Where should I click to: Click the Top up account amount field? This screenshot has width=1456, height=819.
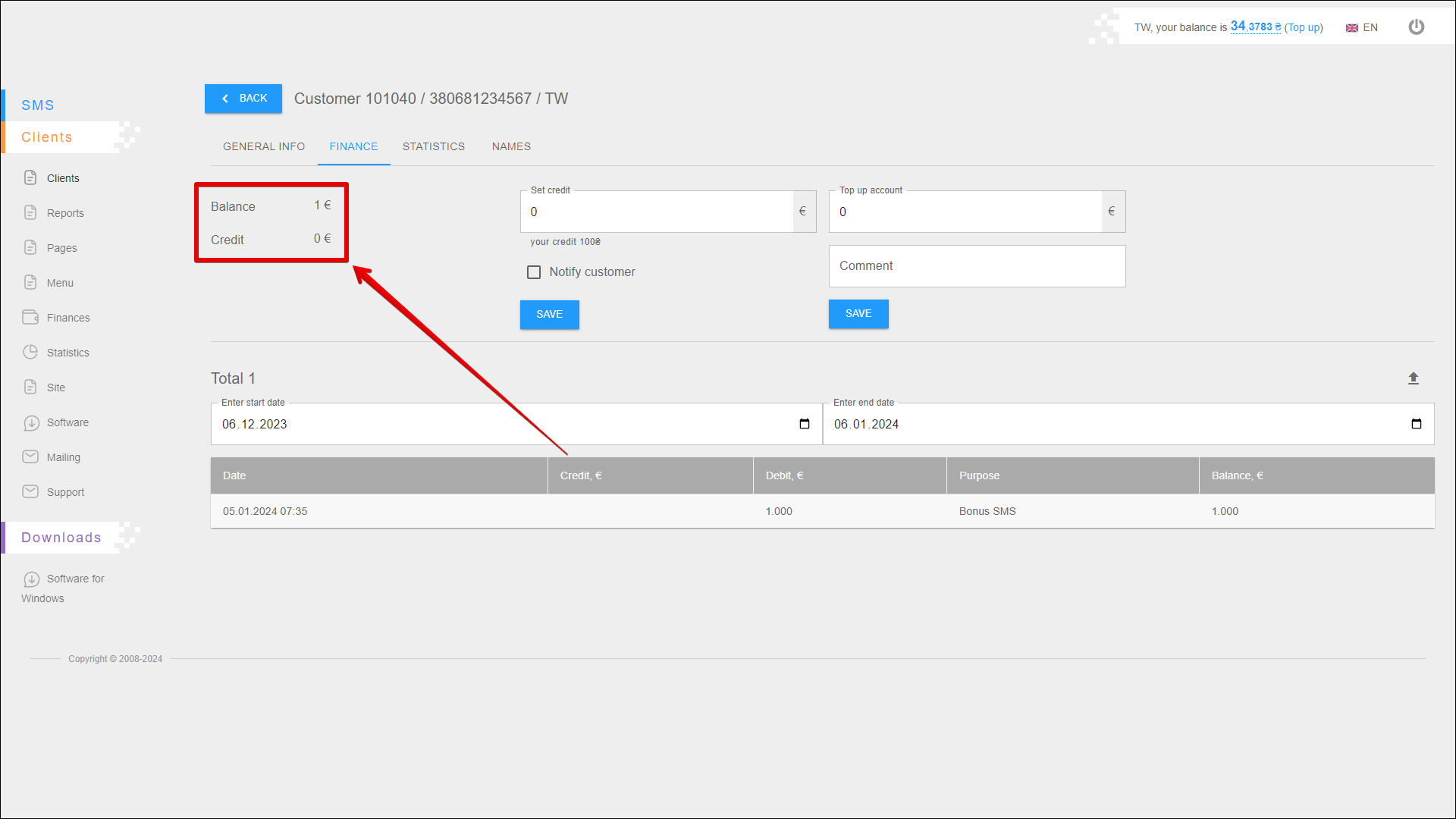pyautogui.click(x=965, y=212)
